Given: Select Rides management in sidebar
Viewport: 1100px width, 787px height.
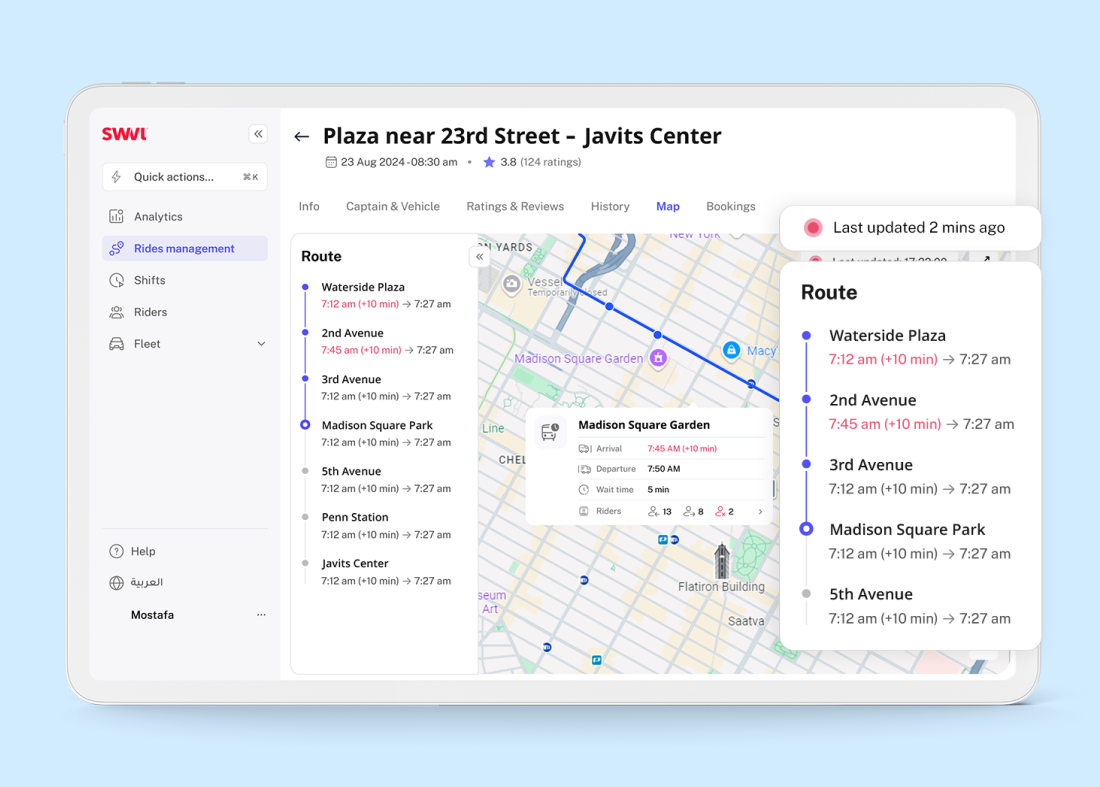Looking at the screenshot, I should 185,248.
